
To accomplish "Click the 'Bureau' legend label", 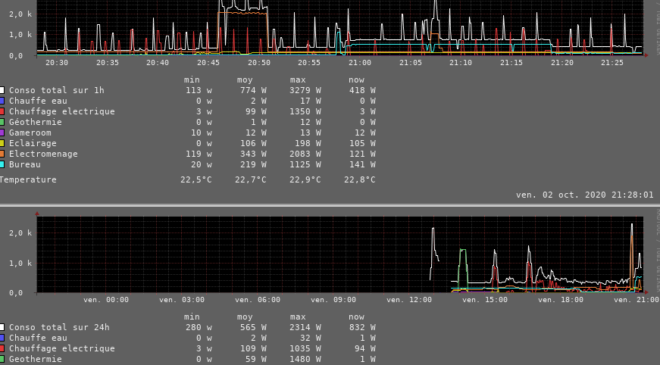I will click(25, 165).
